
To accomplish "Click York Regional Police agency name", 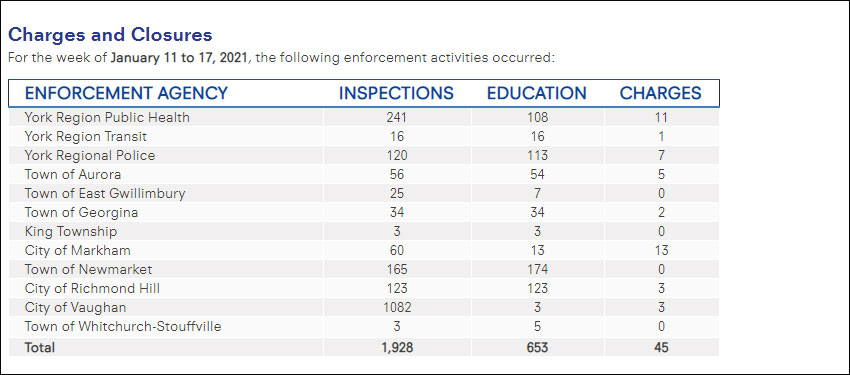I will pos(90,156).
